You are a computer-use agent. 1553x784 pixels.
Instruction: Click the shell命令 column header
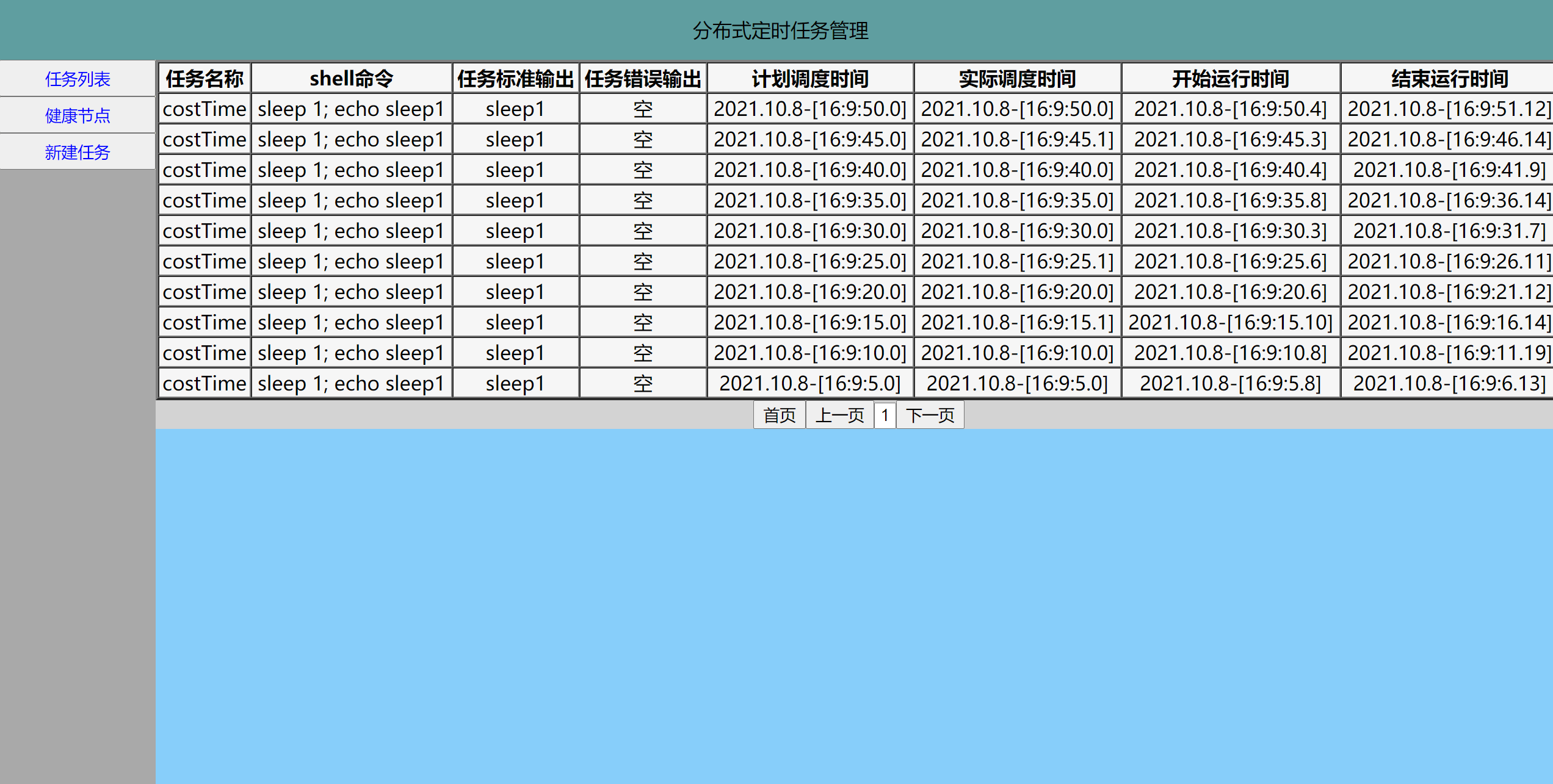click(x=351, y=79)
